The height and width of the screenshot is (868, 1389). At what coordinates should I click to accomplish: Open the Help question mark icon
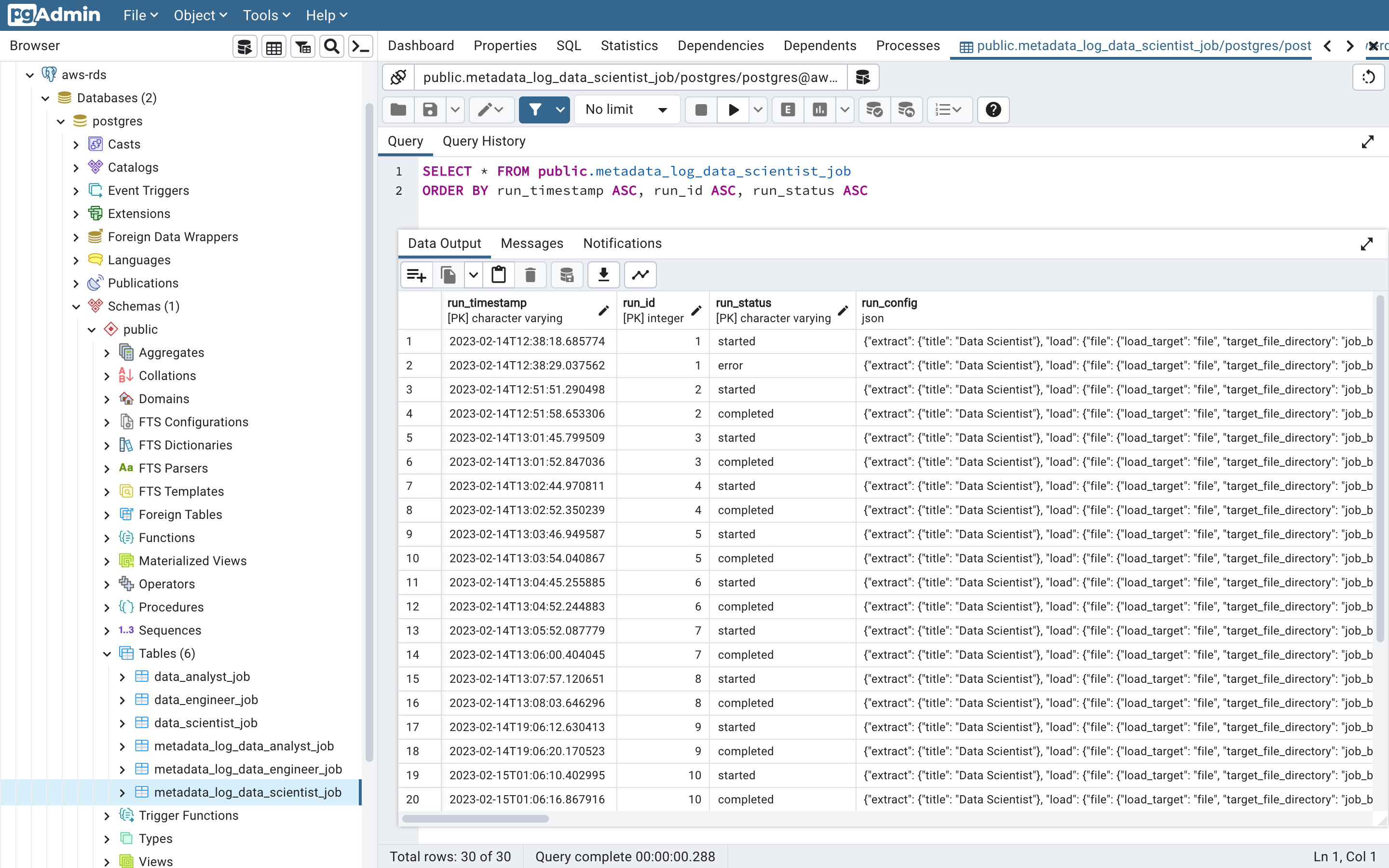pyautogui.click(x=994, y=109)
